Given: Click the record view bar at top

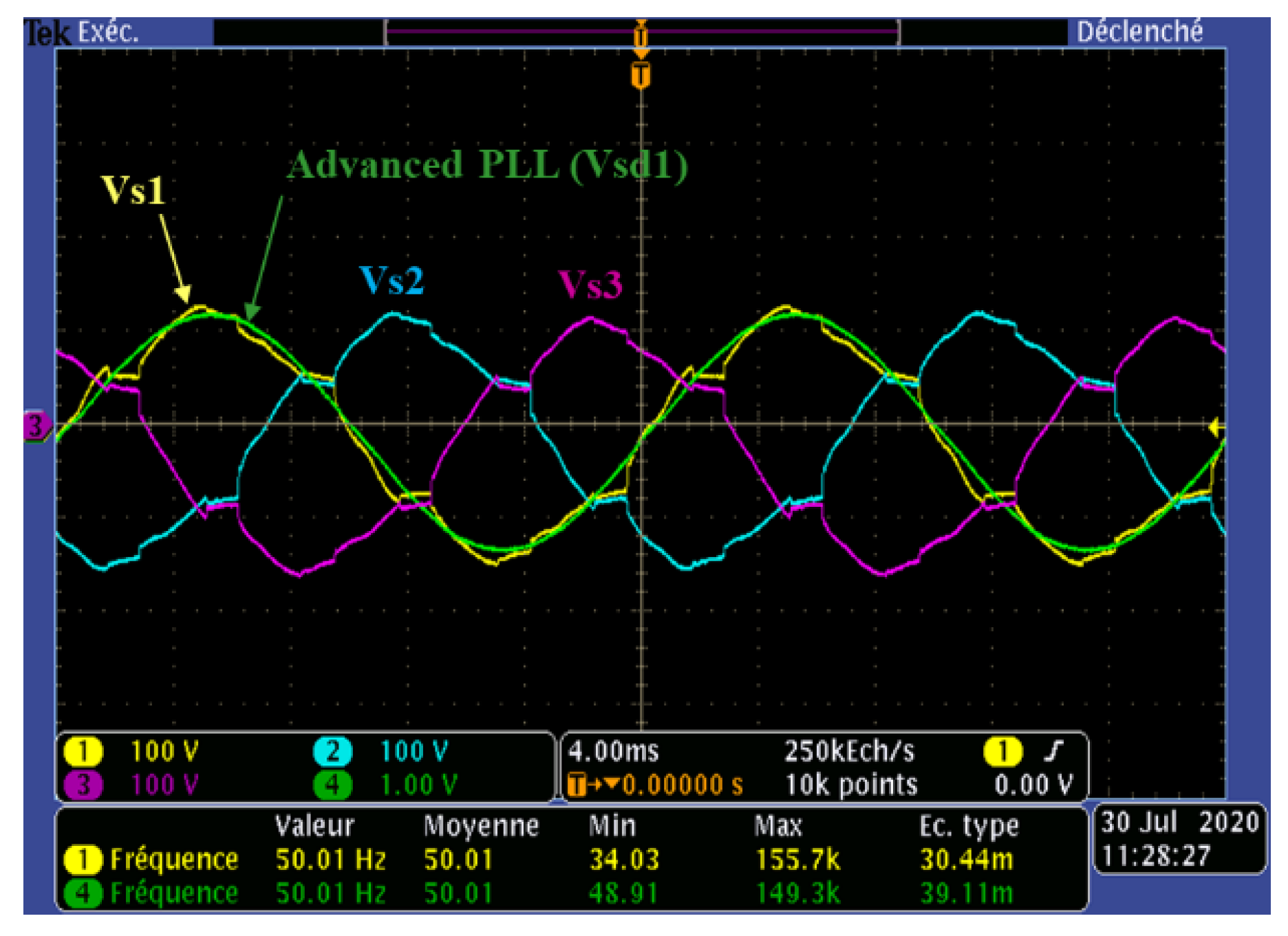Looking at the screenshot, I should point(641,32).
